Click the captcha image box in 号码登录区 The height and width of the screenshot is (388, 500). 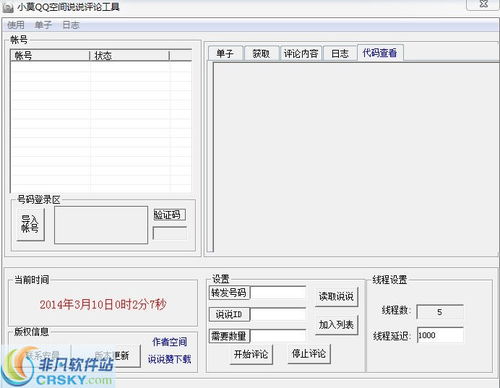pos(101,225)
